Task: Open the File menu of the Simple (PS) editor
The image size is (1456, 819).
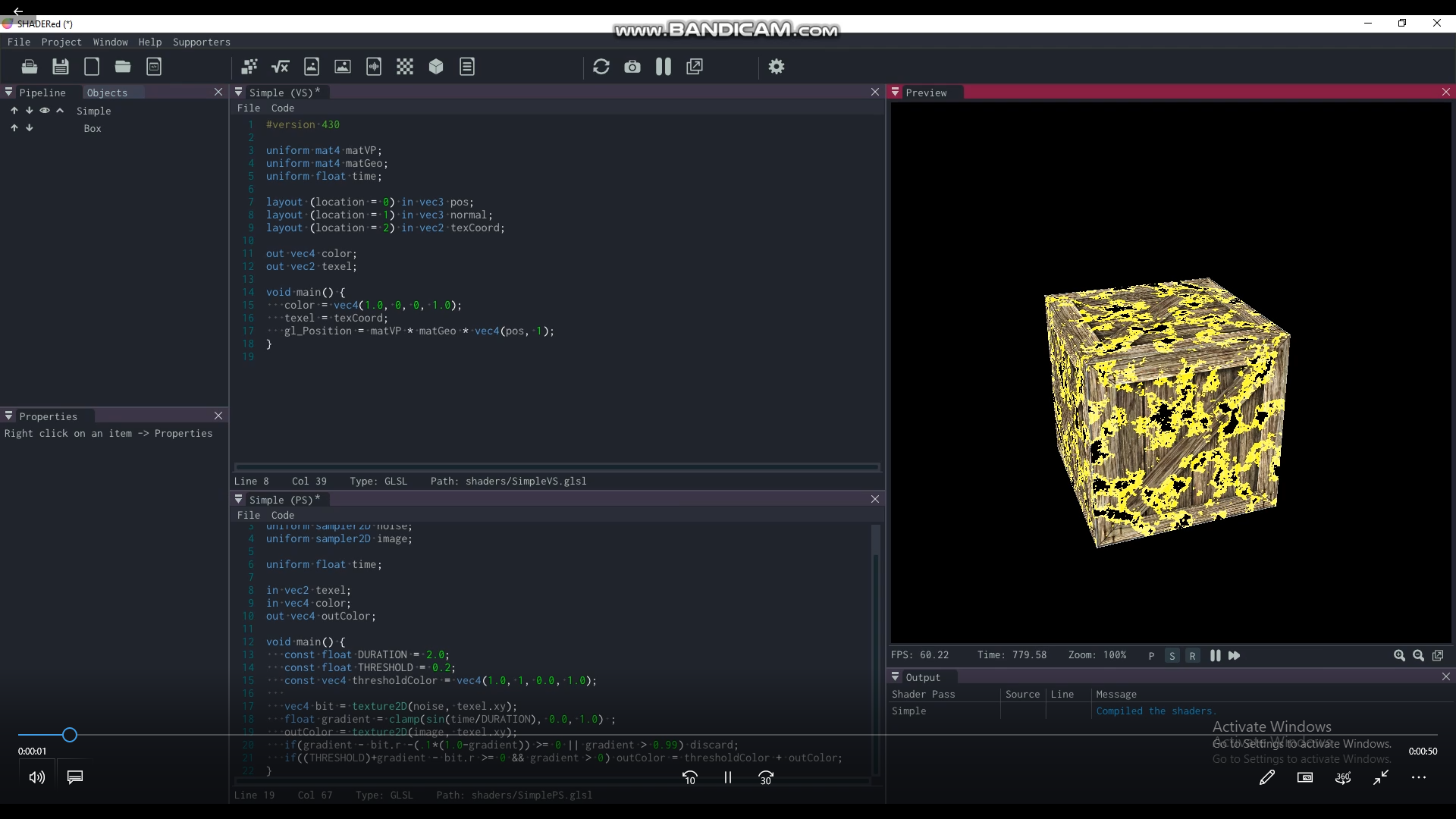Action: pyautogui.click(x=249, y=515)
